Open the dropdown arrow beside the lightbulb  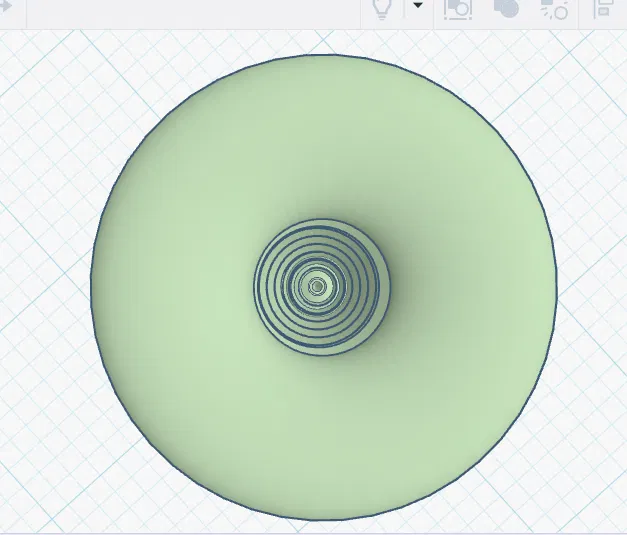tap(417, 5)
